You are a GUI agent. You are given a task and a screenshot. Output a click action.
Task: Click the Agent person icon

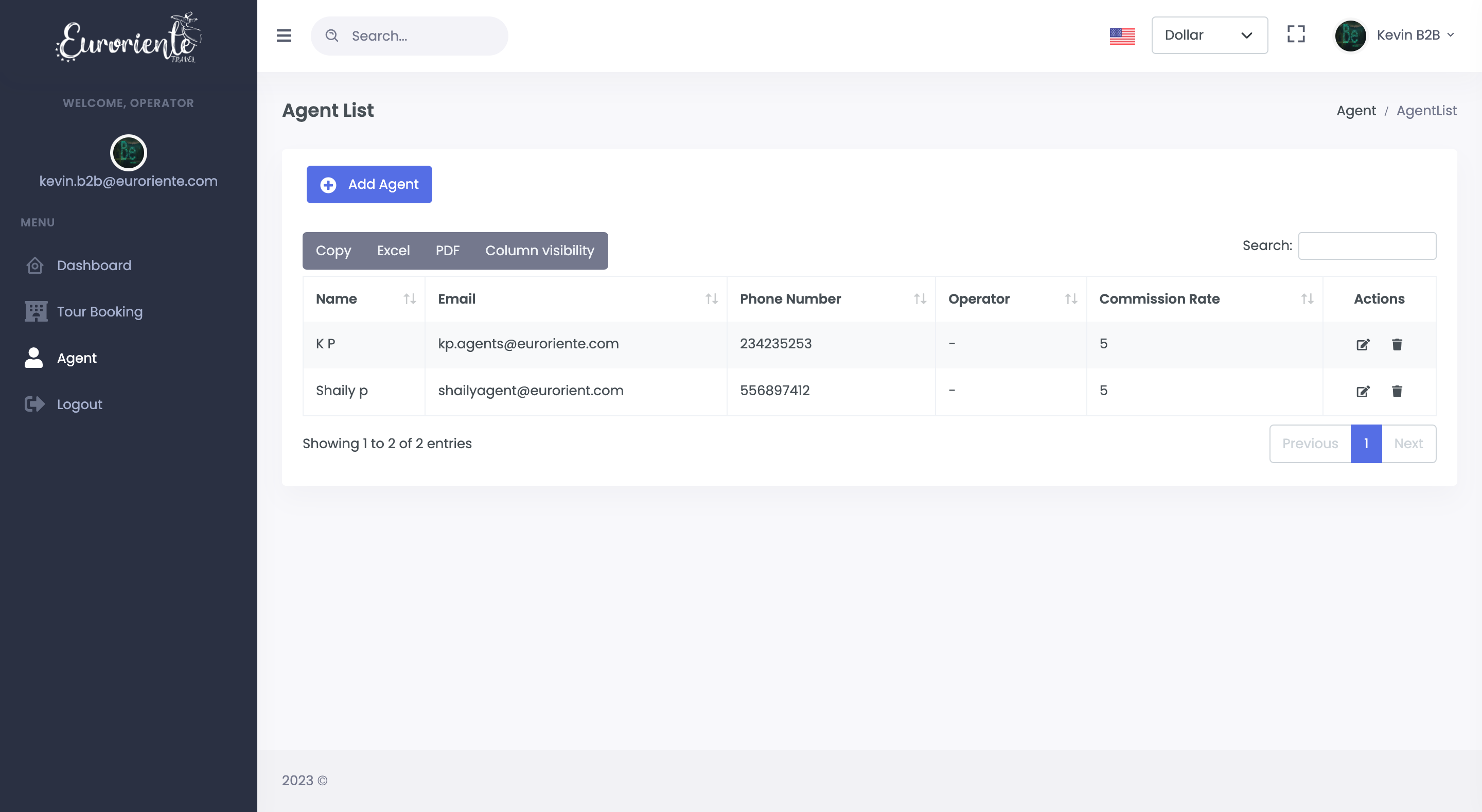34,358
